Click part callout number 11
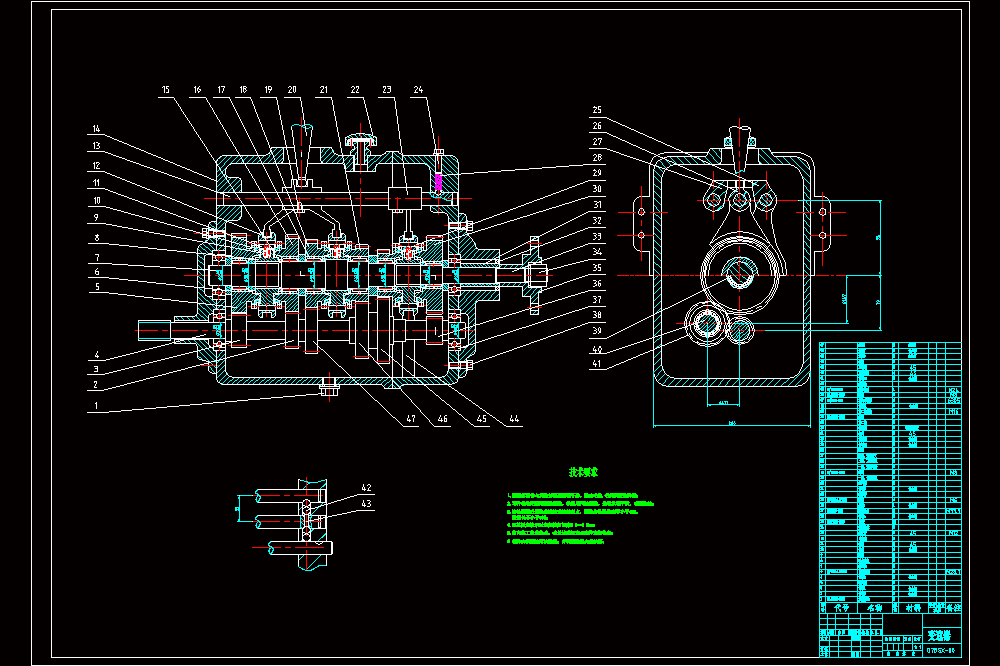 click(96, 183)
